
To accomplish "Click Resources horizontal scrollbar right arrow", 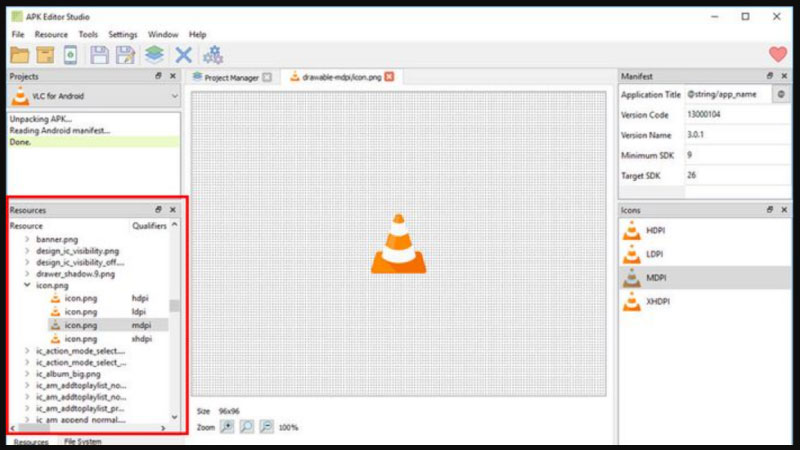I will click(x=163, y=428).
